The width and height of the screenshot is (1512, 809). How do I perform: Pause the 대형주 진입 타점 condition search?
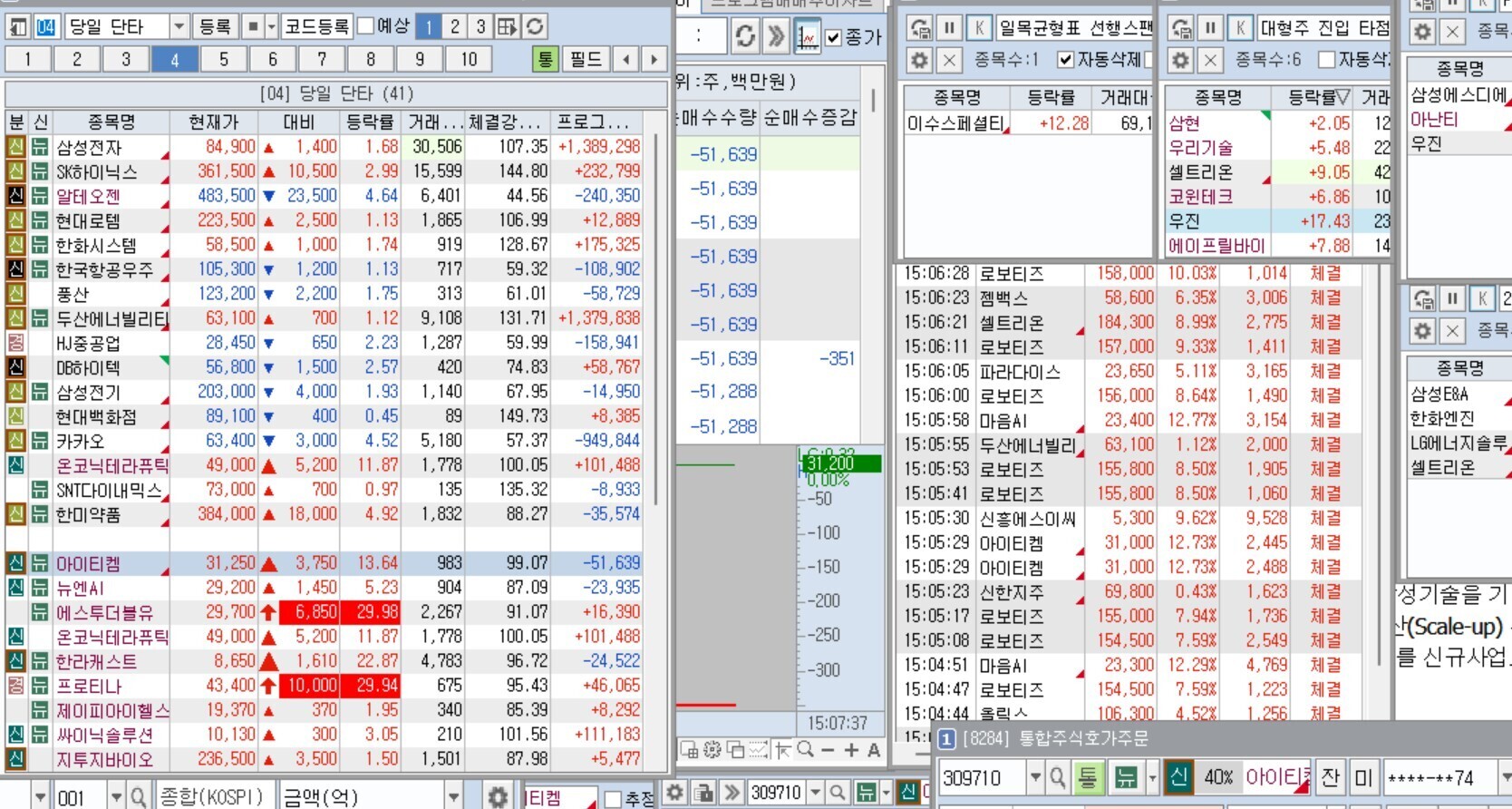[x=1210, y=28]
